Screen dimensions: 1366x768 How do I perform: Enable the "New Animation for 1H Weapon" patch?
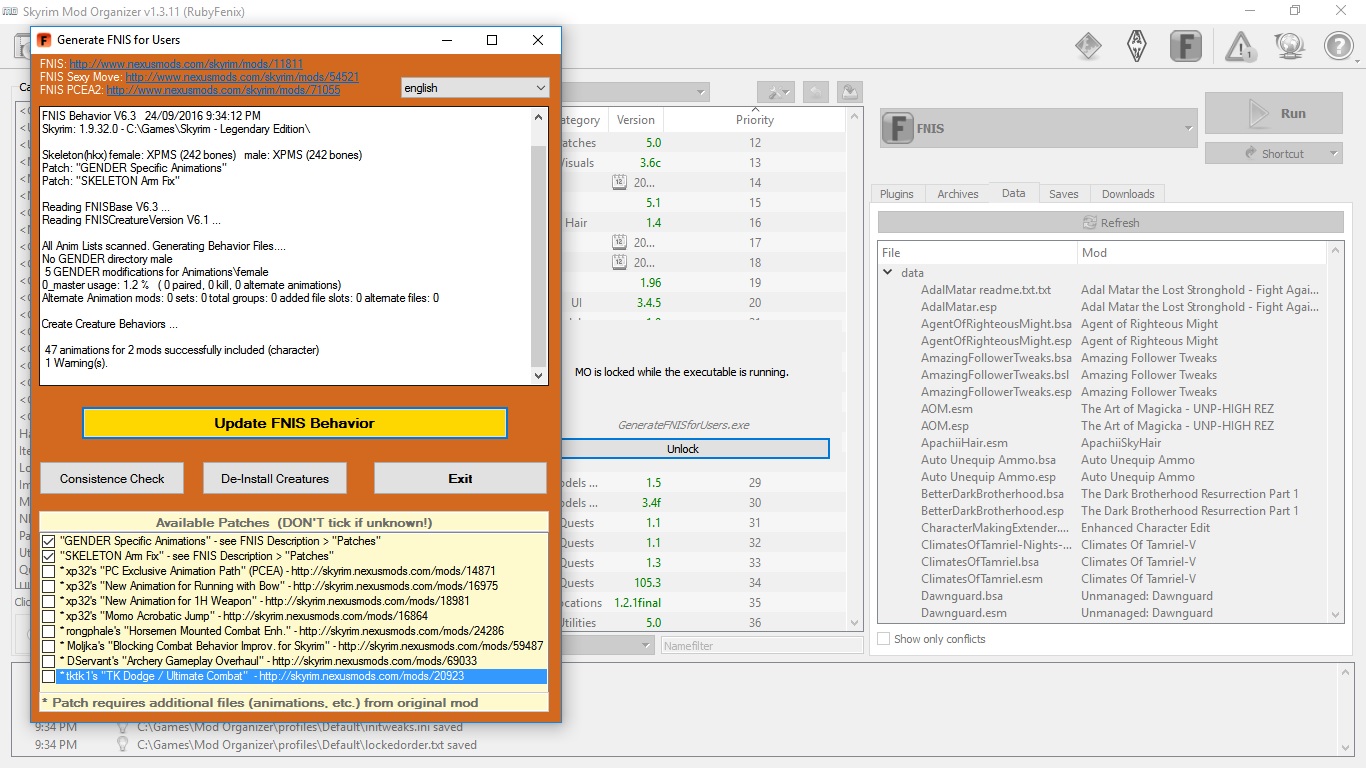click(49, 601)
